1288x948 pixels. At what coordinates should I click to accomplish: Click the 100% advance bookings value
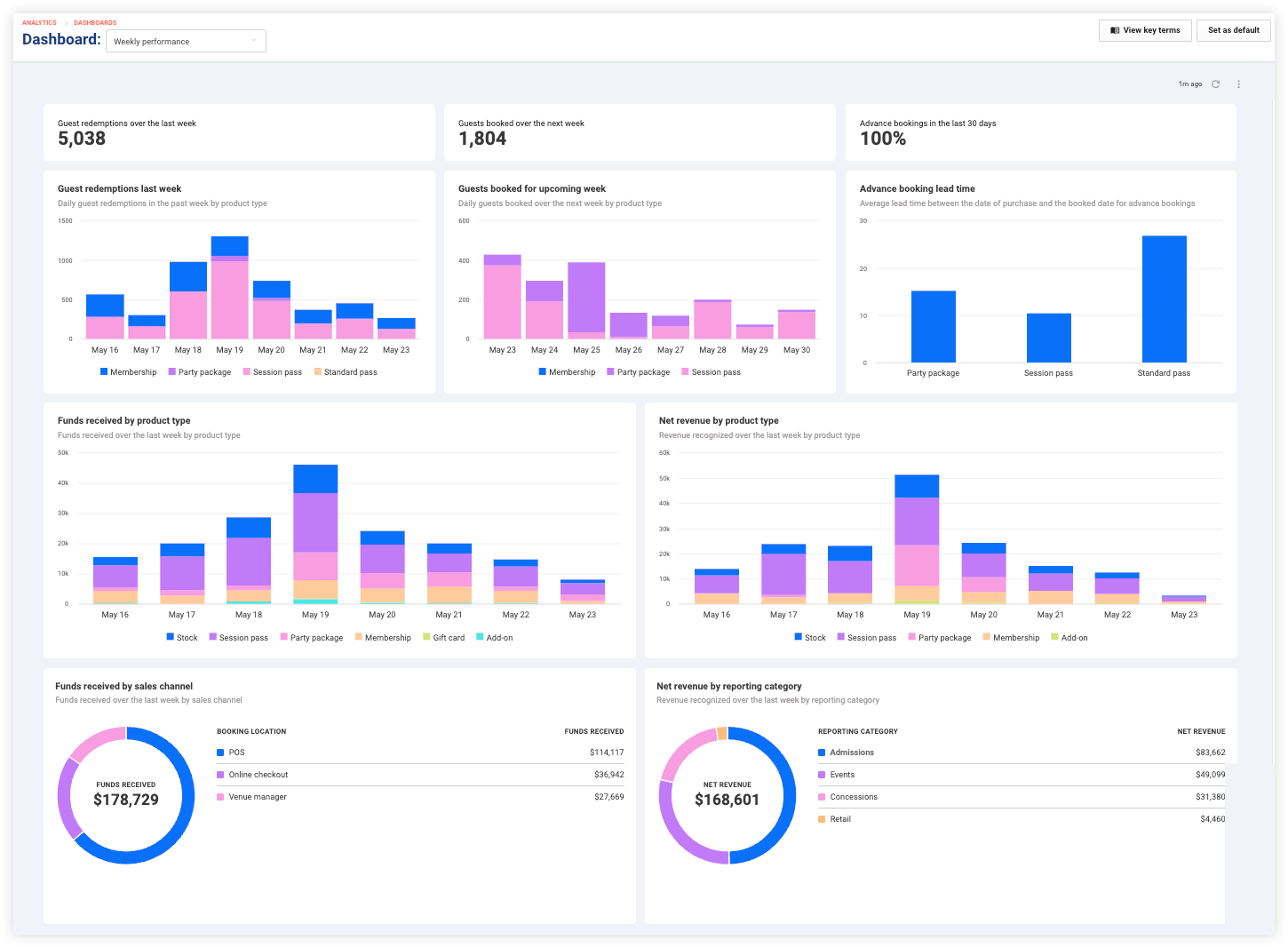tap(883, 139)
